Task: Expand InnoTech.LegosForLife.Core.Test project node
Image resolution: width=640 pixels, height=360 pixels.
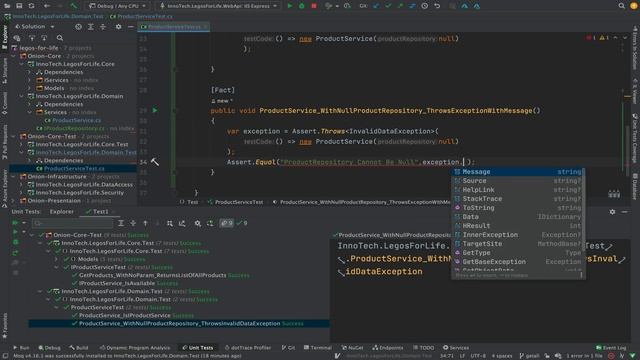Action: (x=21, y=144)
